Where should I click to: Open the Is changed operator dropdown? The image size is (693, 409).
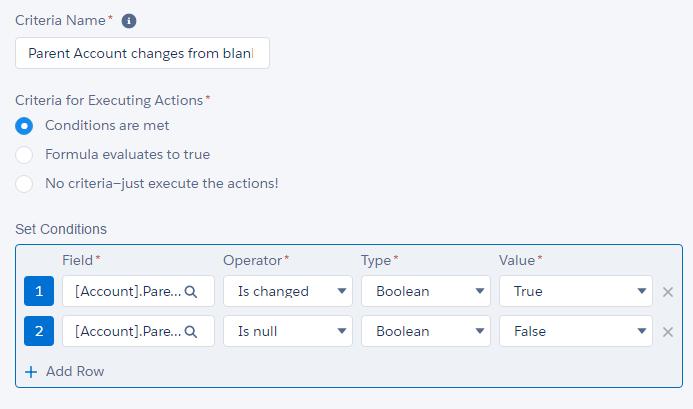coord(288,291)
